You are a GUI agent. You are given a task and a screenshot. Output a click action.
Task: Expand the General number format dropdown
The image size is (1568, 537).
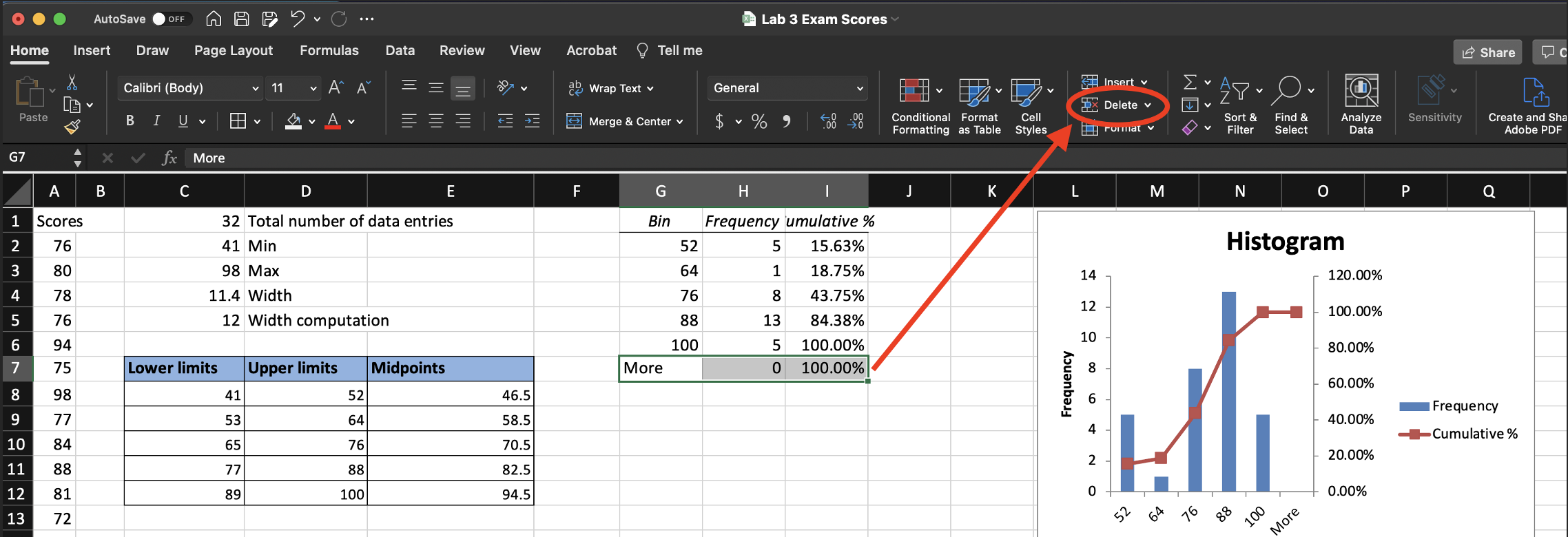859,88
